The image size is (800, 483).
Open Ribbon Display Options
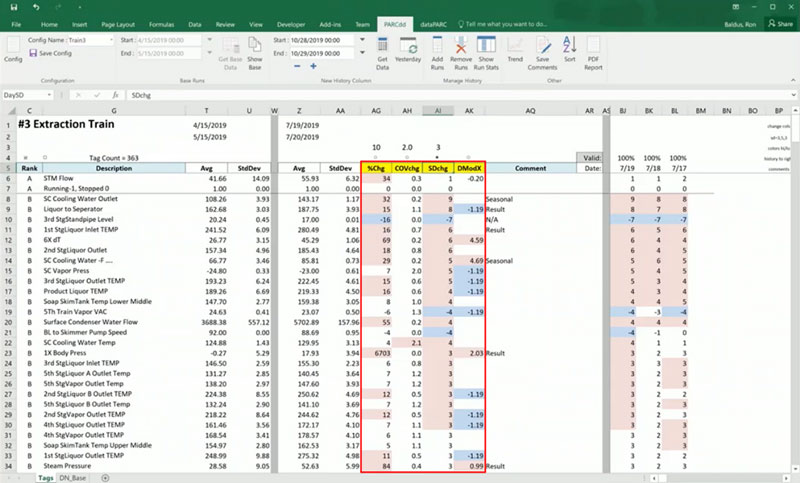[x=736, y=7]
